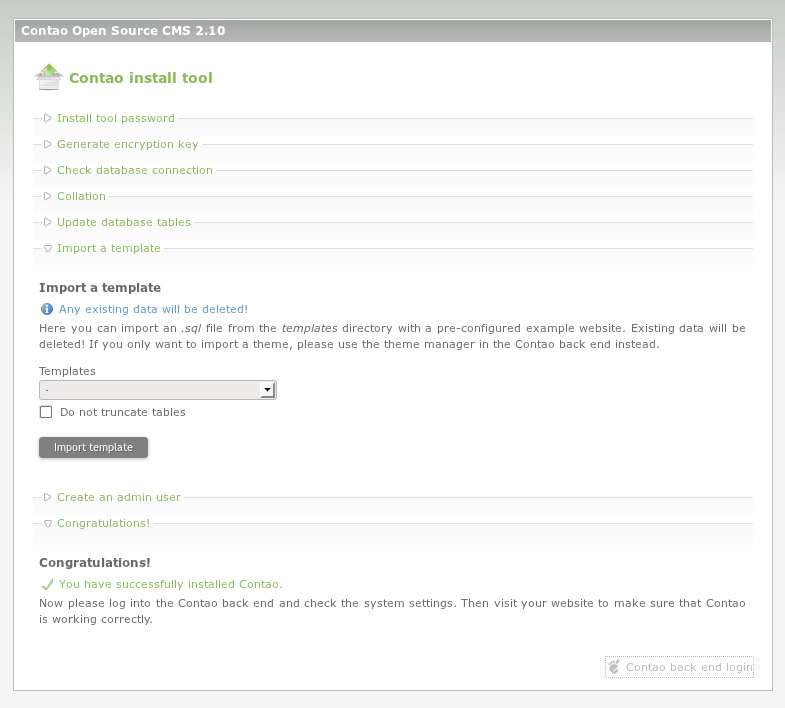
Task: Click the Contao install tool box icon
Action: [x=49, y=77]
